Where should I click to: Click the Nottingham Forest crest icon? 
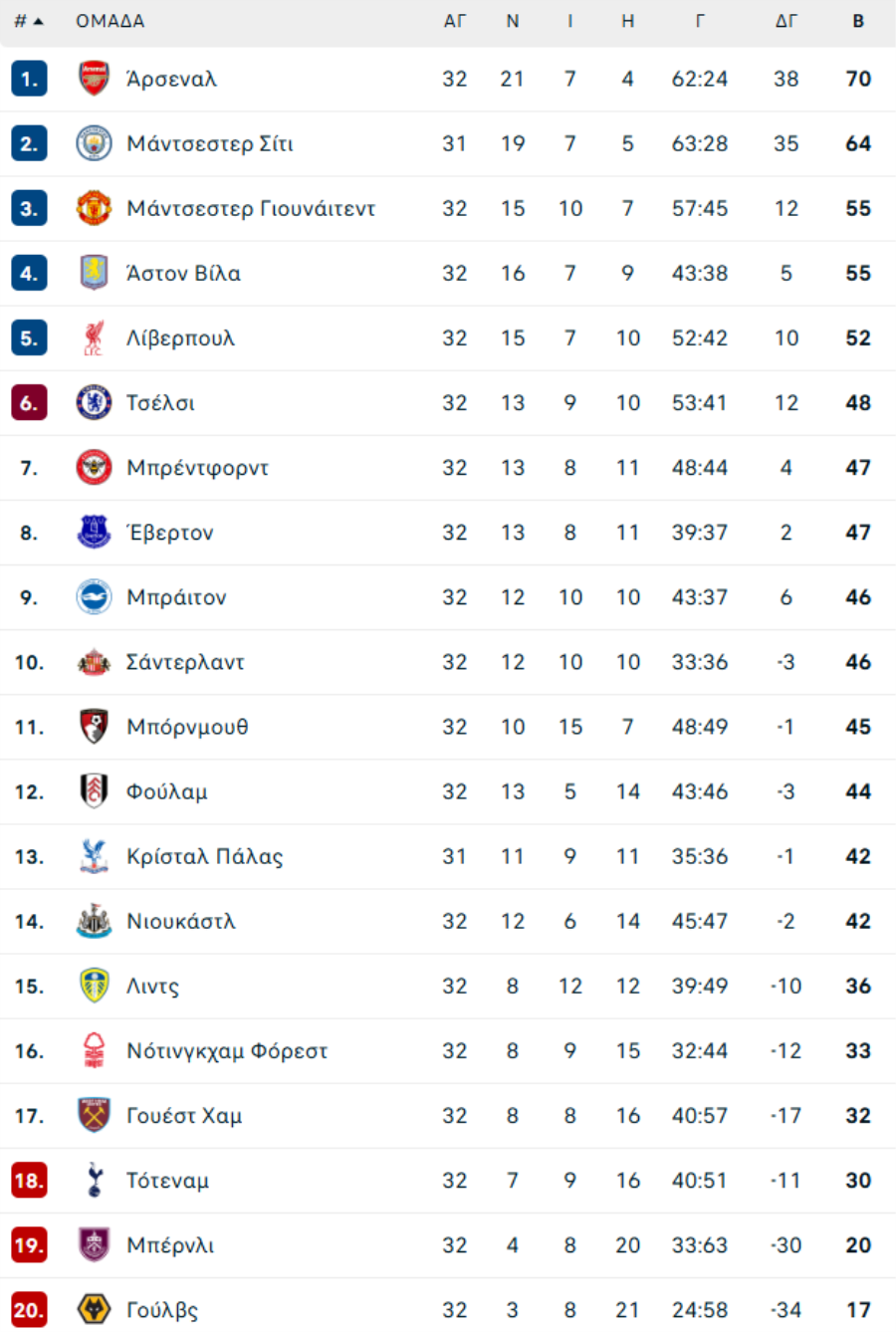(x=94, y=1051)
